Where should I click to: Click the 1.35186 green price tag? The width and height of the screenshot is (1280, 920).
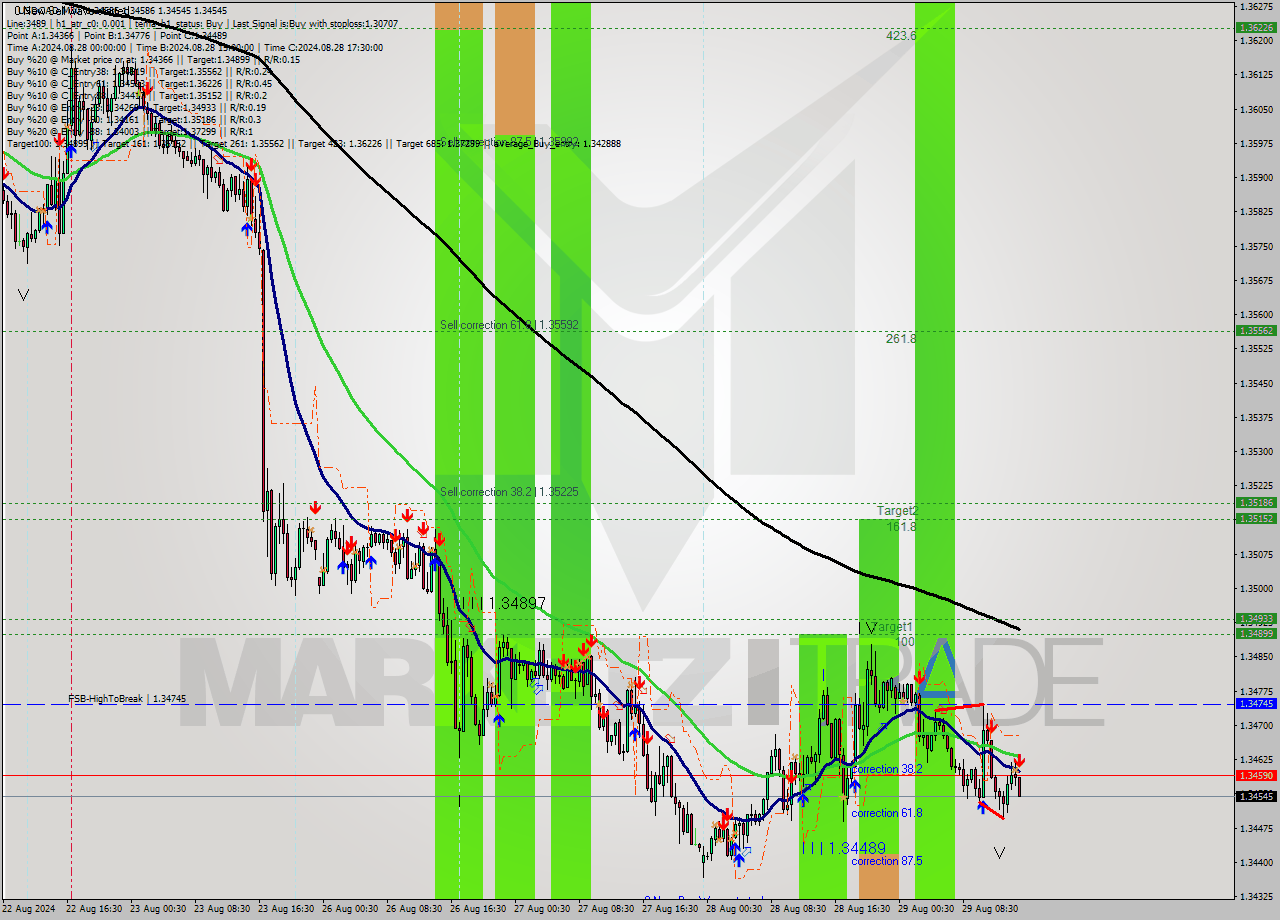(x=1255, y=503)
